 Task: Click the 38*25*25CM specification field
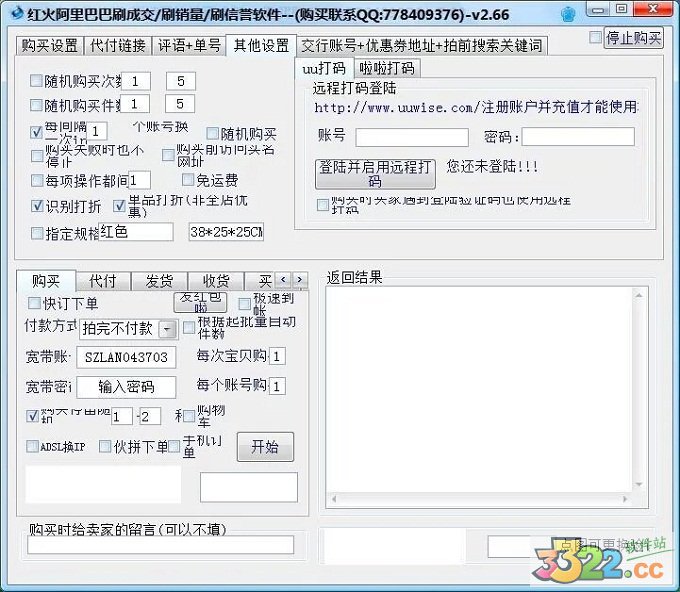pyautogui.click(x=226, y=232)
